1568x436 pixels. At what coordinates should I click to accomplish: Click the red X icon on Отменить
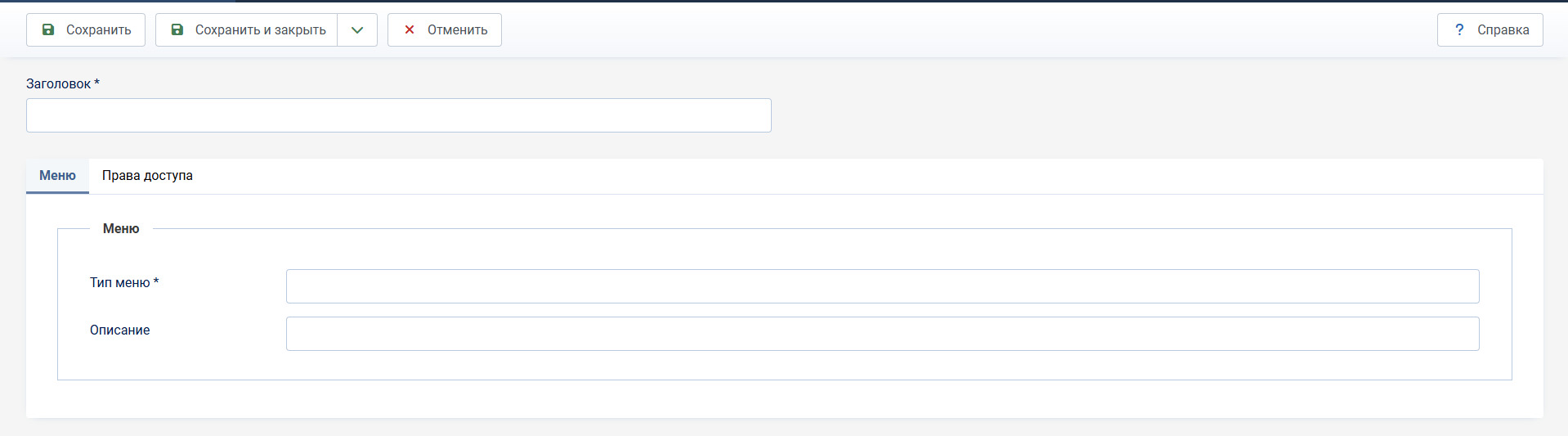[x=410, y=29]
